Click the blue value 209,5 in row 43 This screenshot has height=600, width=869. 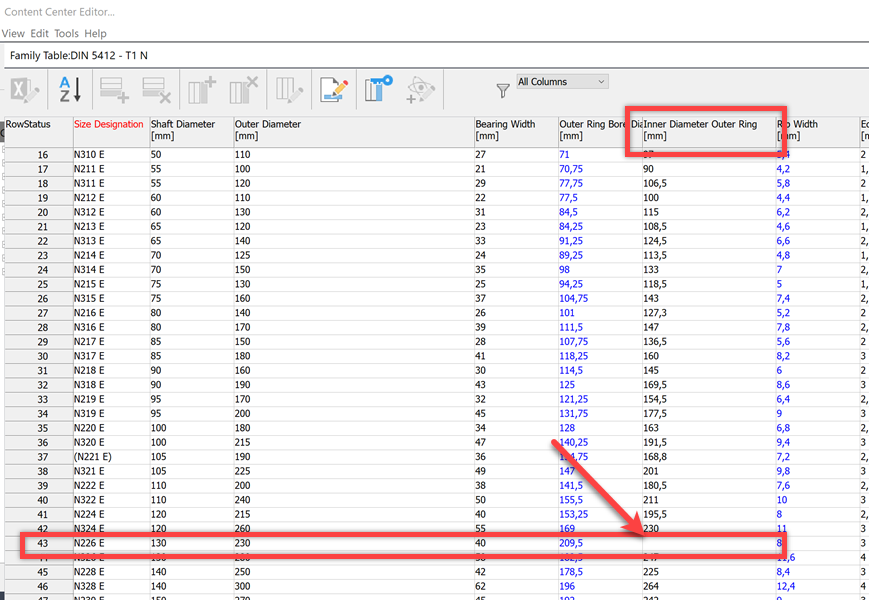click(569, 543)
